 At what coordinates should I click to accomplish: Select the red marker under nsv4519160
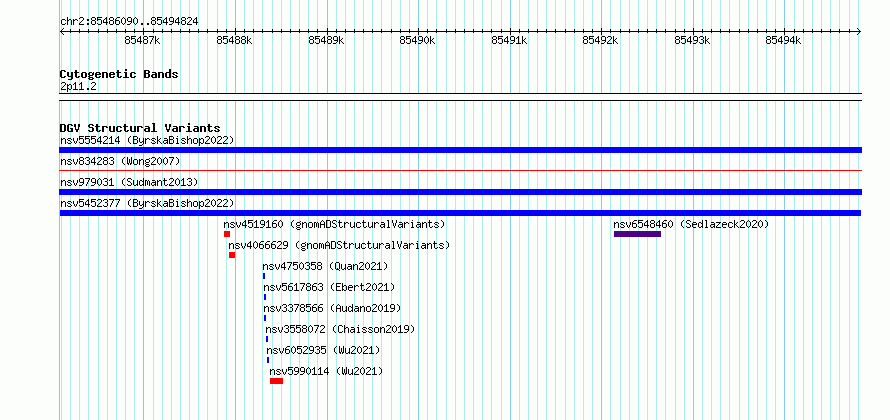point(227,234)
